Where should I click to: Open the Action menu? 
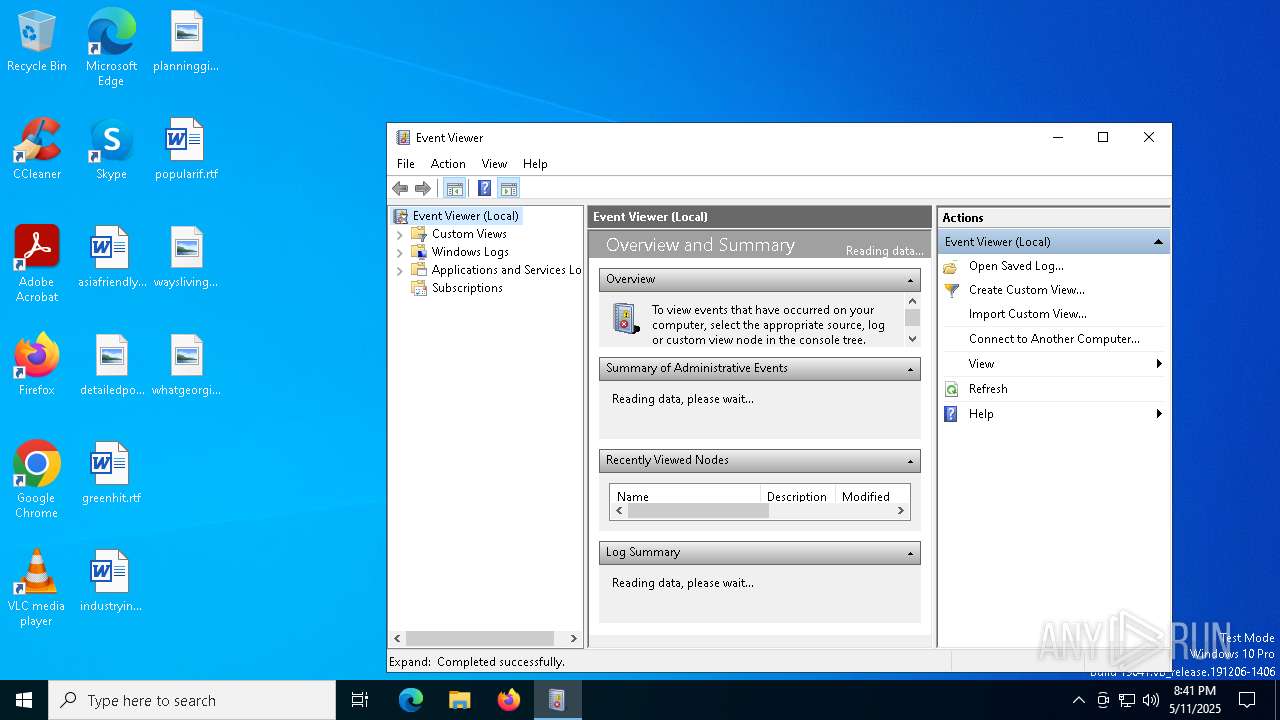point(448,164)
